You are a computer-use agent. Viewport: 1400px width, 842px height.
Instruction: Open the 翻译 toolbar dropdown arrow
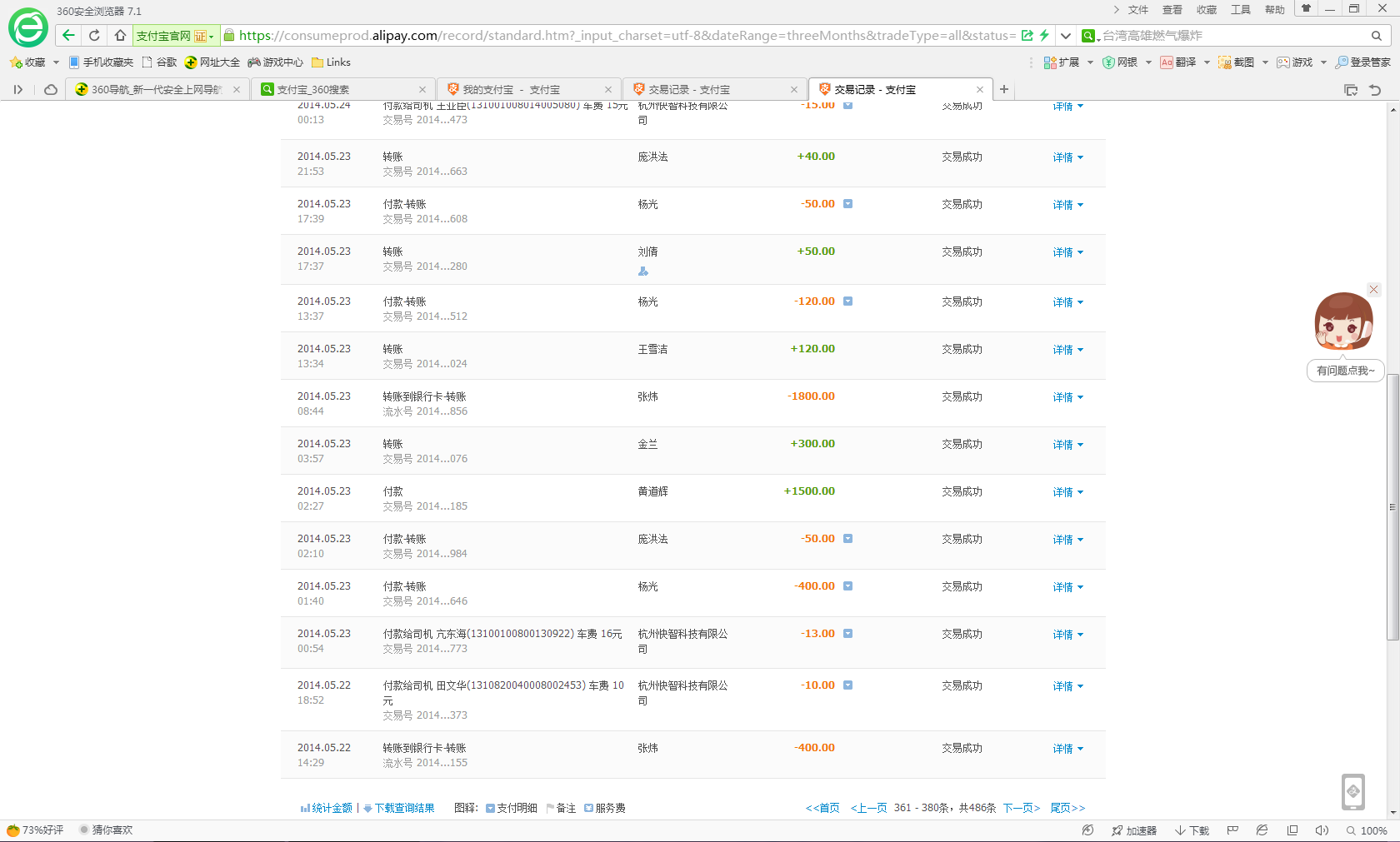[1207, 62]
